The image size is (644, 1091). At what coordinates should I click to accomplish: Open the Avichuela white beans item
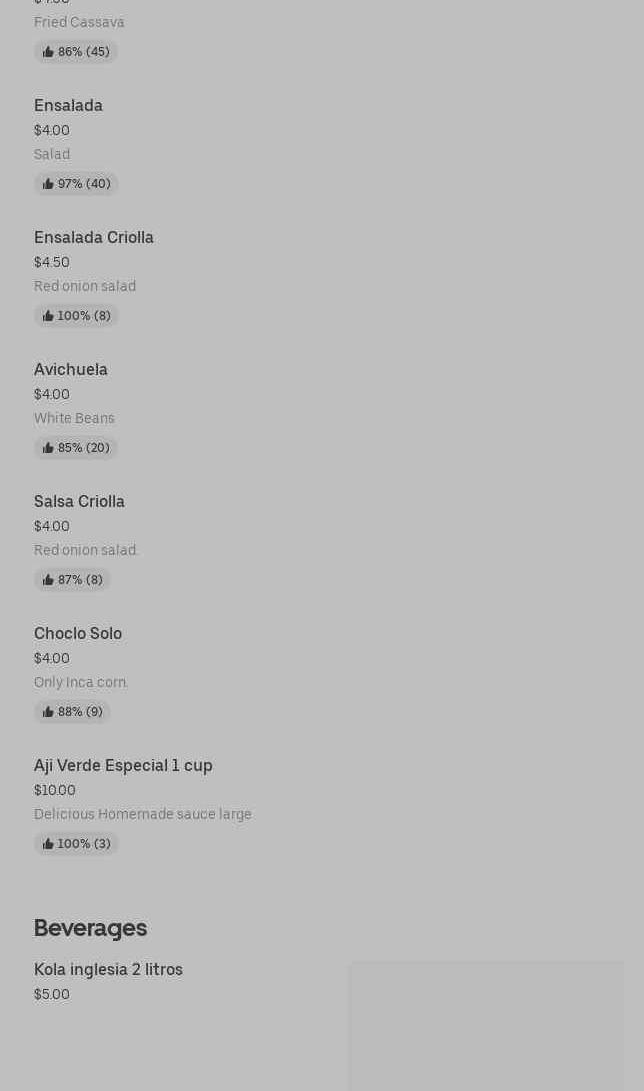coord(71,370)
